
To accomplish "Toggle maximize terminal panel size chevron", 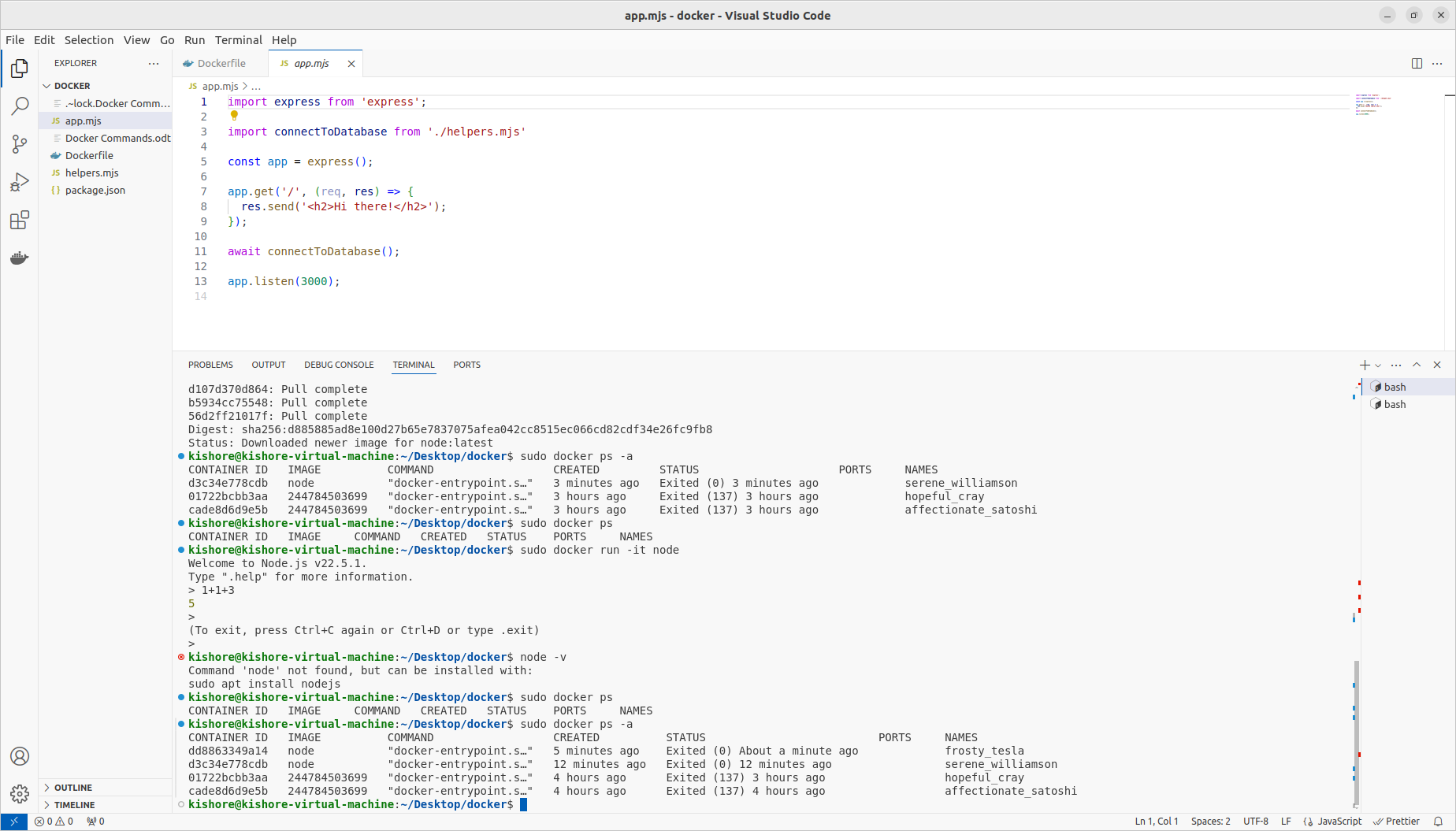I will (1417, 365).
